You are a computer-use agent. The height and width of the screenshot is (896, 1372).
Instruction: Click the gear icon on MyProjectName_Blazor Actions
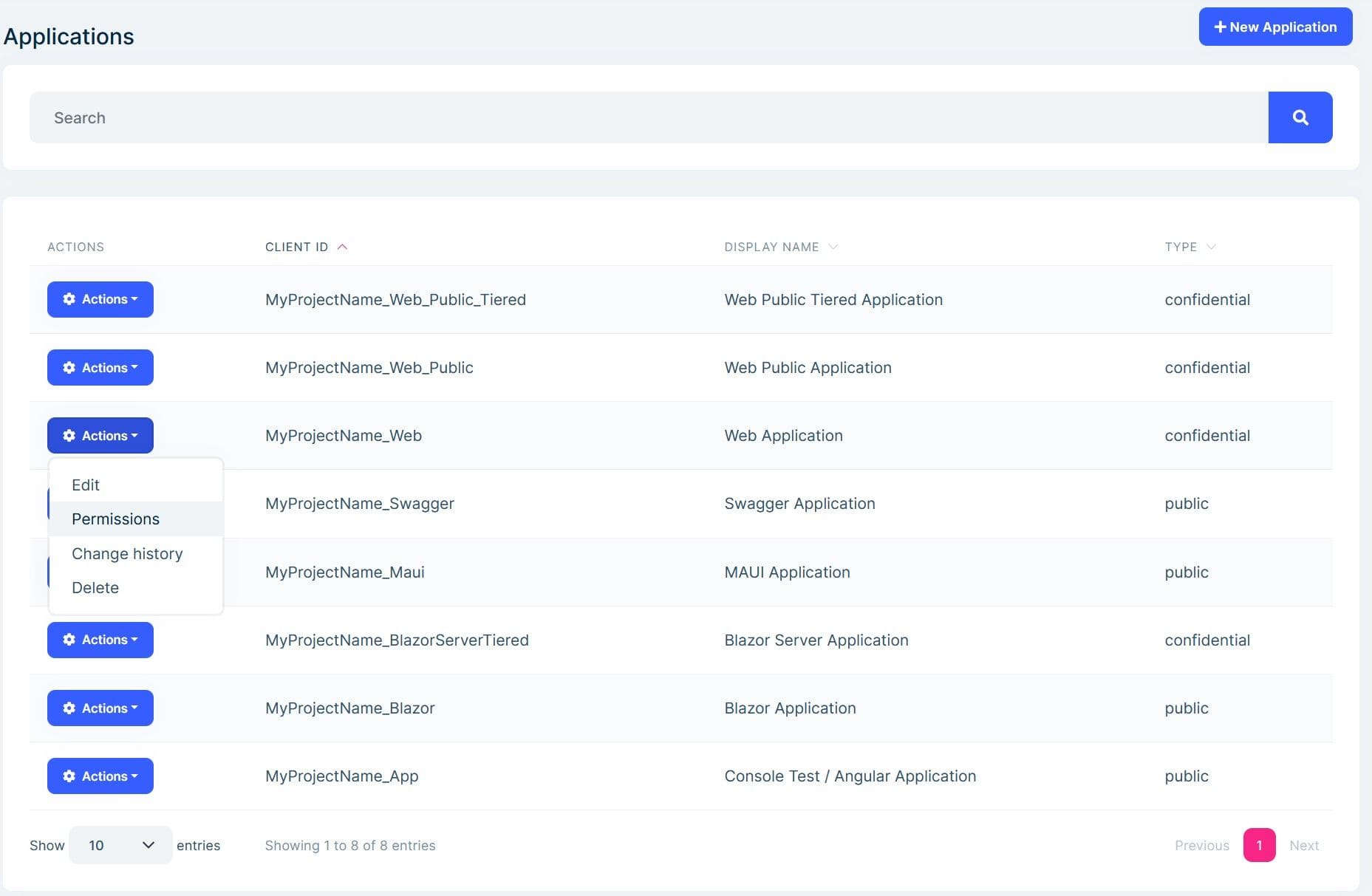tap(69, 708)
